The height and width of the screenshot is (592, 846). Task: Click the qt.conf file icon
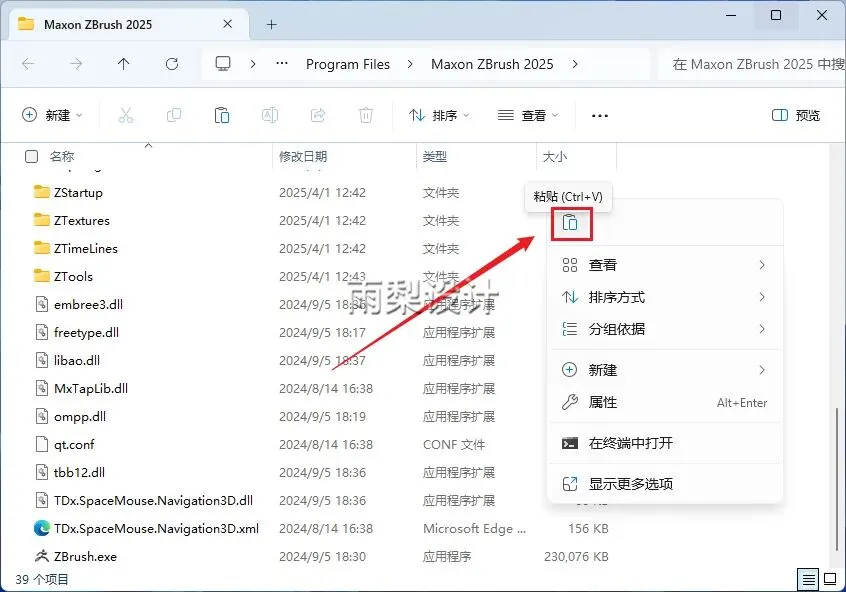pos(42,444)
